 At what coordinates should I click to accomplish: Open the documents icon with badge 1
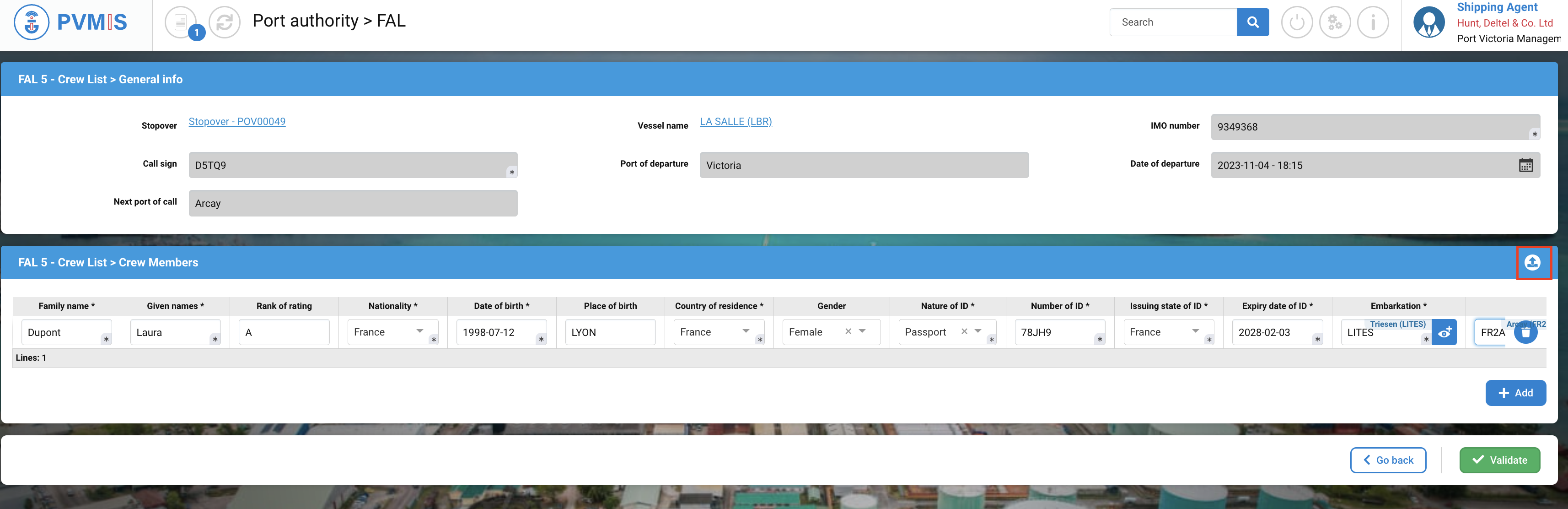(x=181, y=22)
